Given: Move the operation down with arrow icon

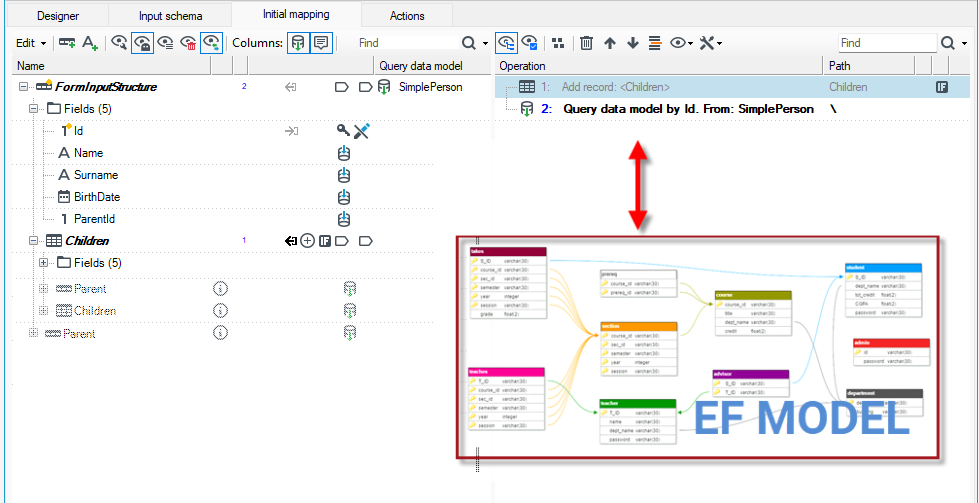Looking at the screenshot, I should 633,43.
